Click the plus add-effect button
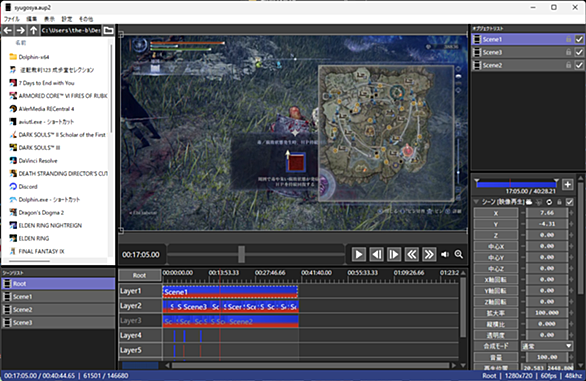 (567, 184)
